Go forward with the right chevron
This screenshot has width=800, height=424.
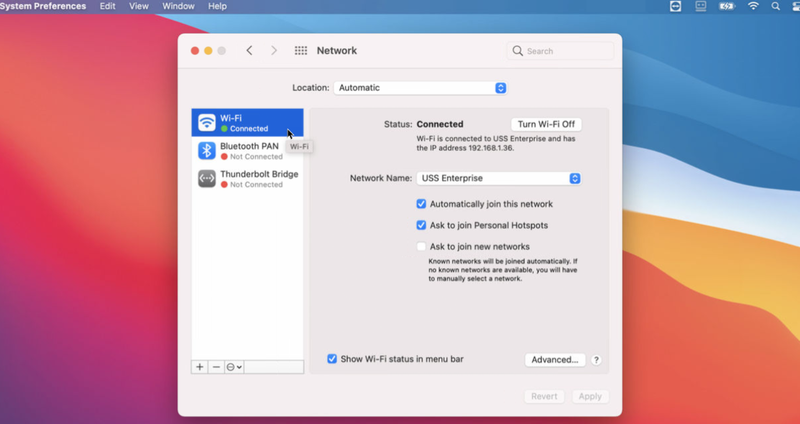tap(274, 51)
